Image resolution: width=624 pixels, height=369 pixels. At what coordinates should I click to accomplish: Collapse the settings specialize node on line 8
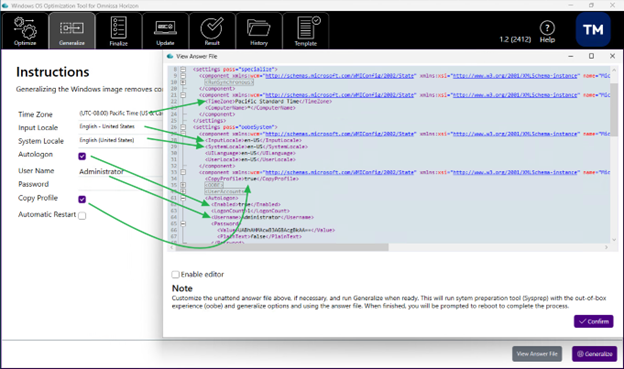tap(183, 69)
